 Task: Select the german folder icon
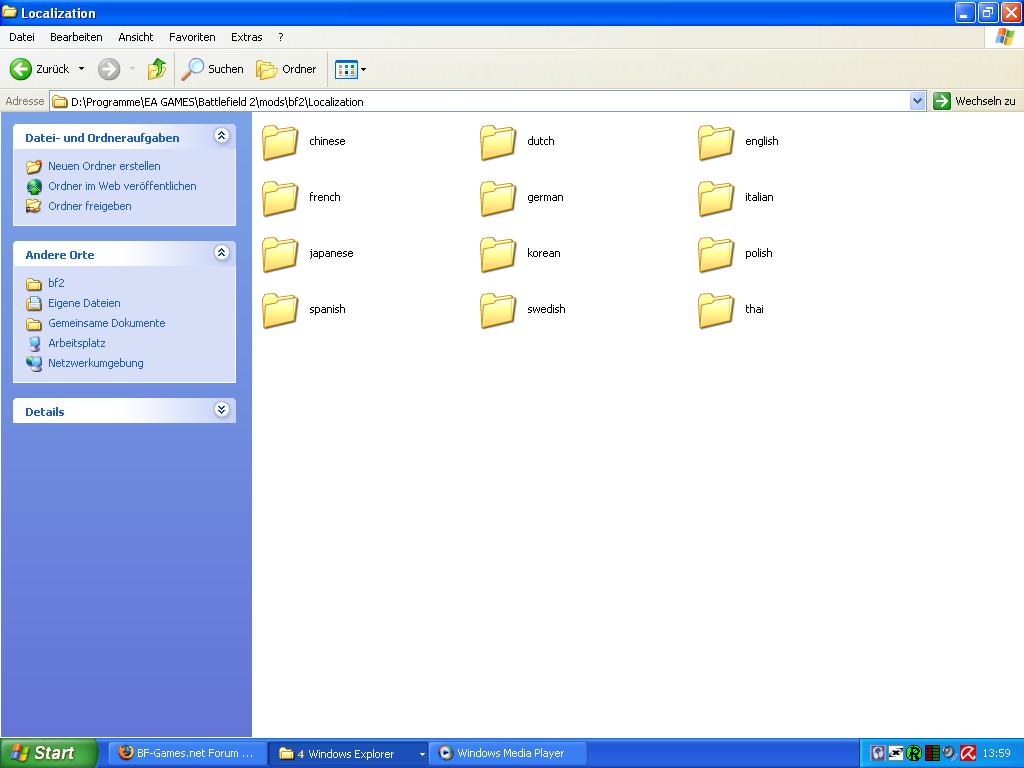pyautogui.click(x=498, y=198)
